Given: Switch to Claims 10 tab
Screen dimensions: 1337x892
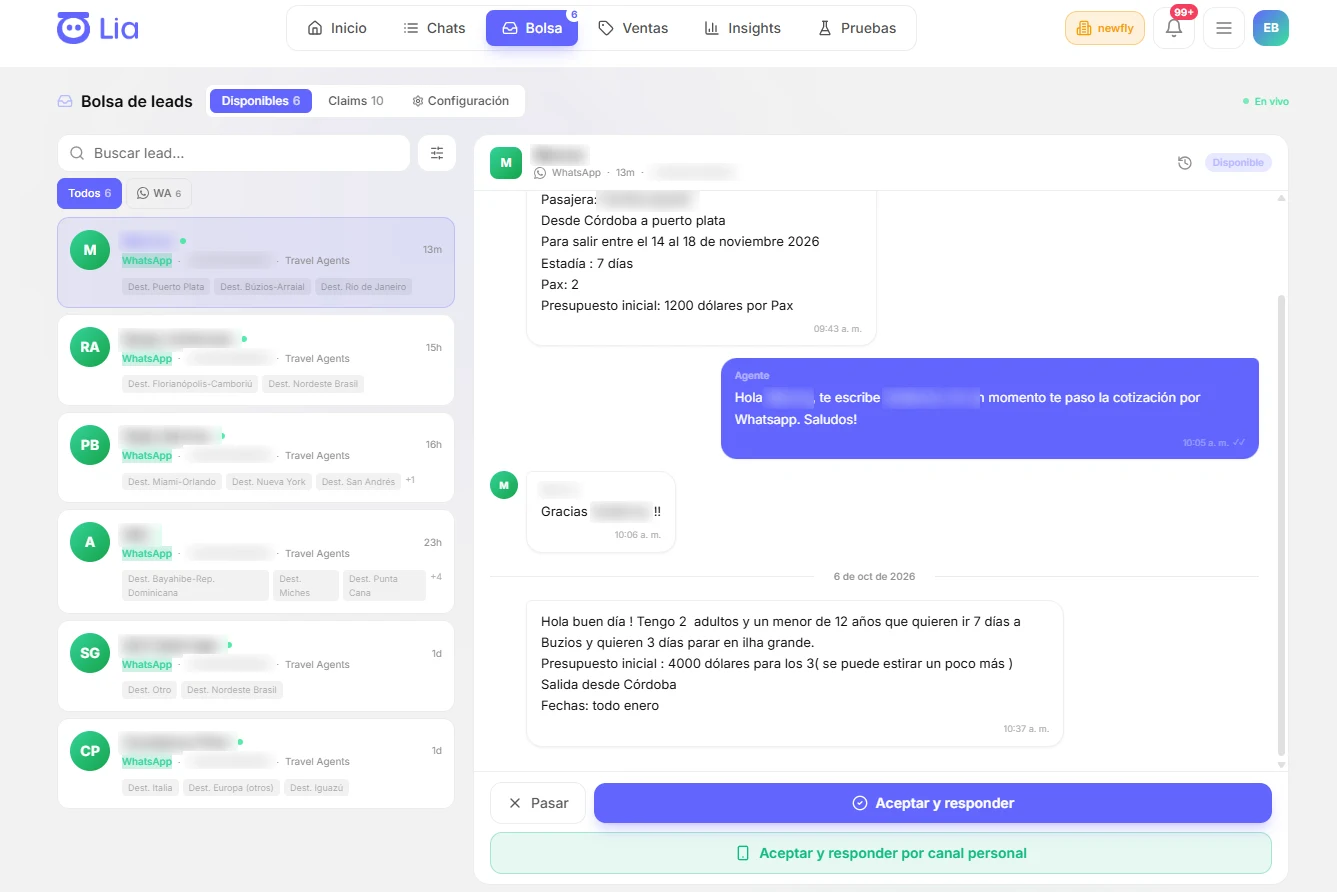Looking at the screenshot, I should click(x=356, y=101).
